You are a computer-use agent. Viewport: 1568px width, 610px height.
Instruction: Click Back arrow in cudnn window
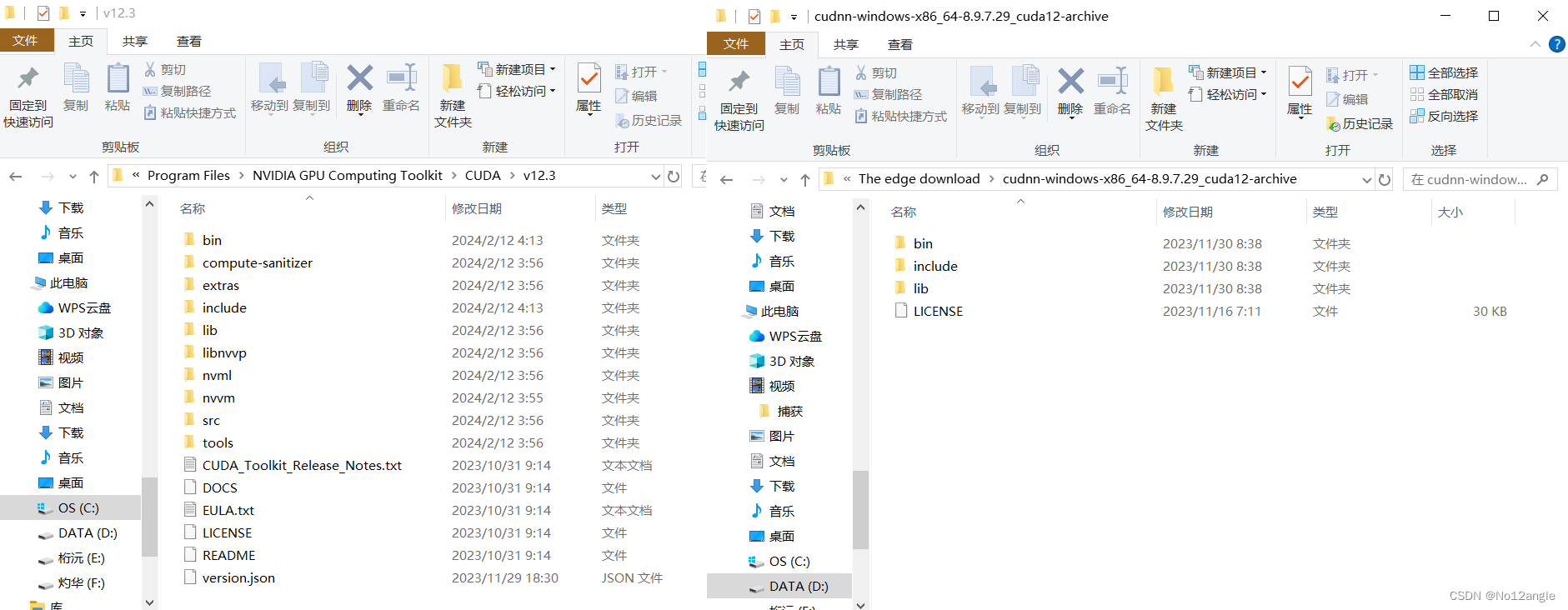coord(726,179)
